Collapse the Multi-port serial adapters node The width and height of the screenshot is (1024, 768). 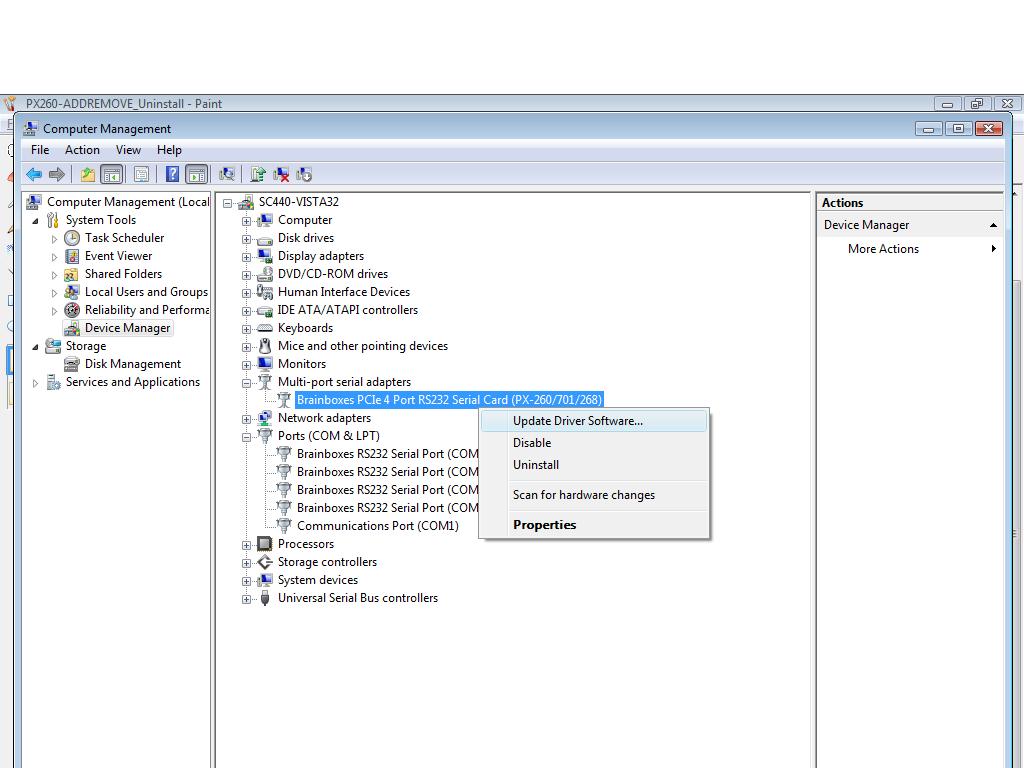(247, 381)
